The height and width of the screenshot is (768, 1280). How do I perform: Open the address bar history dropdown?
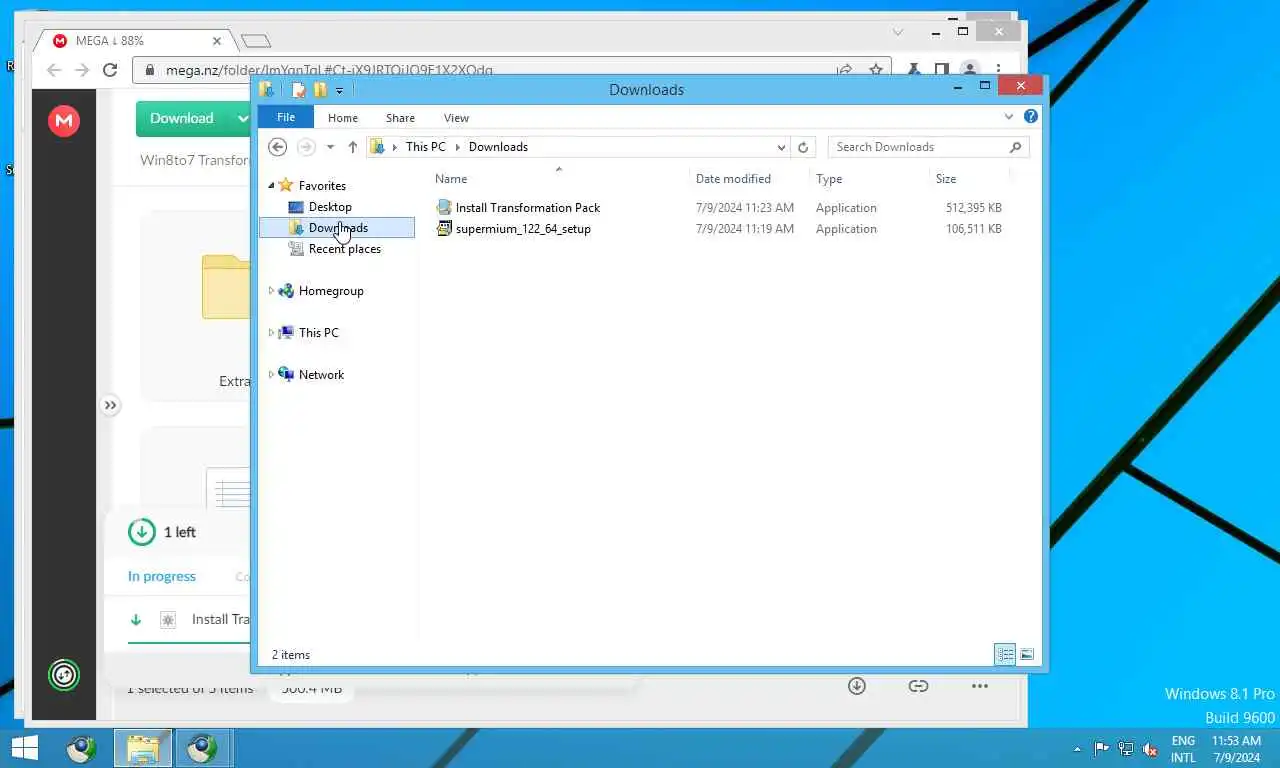point(781,147)
